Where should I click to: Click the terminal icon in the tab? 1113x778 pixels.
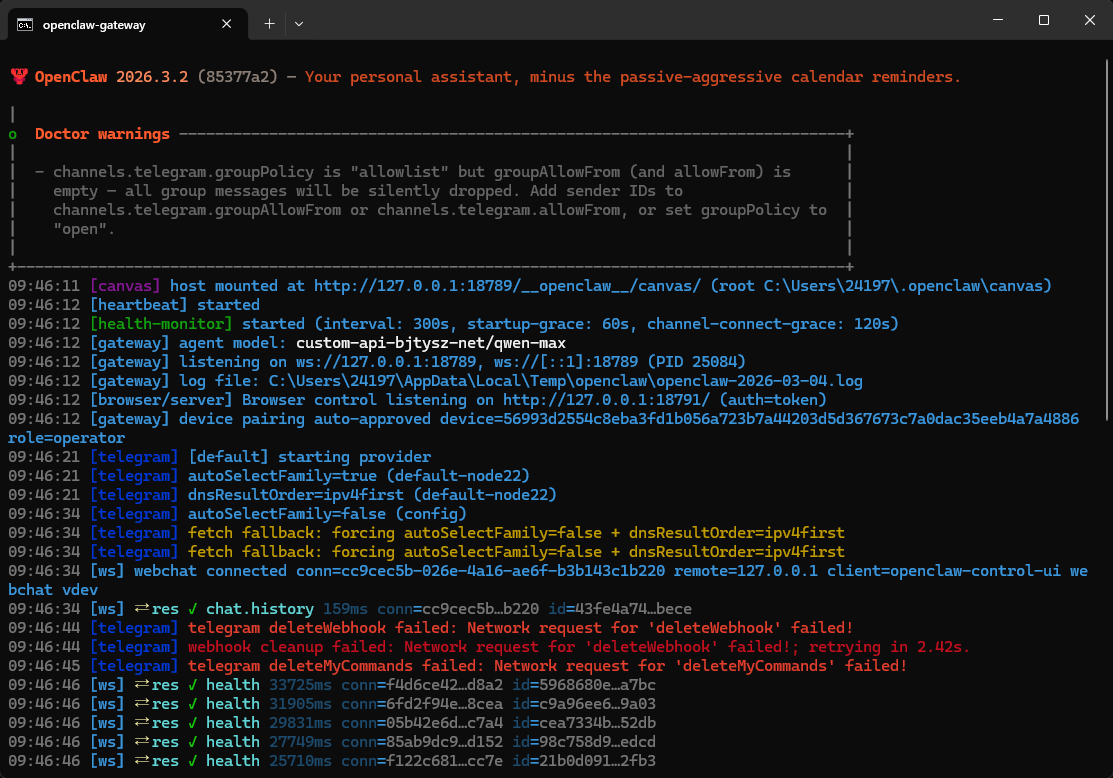coord(25,25)
